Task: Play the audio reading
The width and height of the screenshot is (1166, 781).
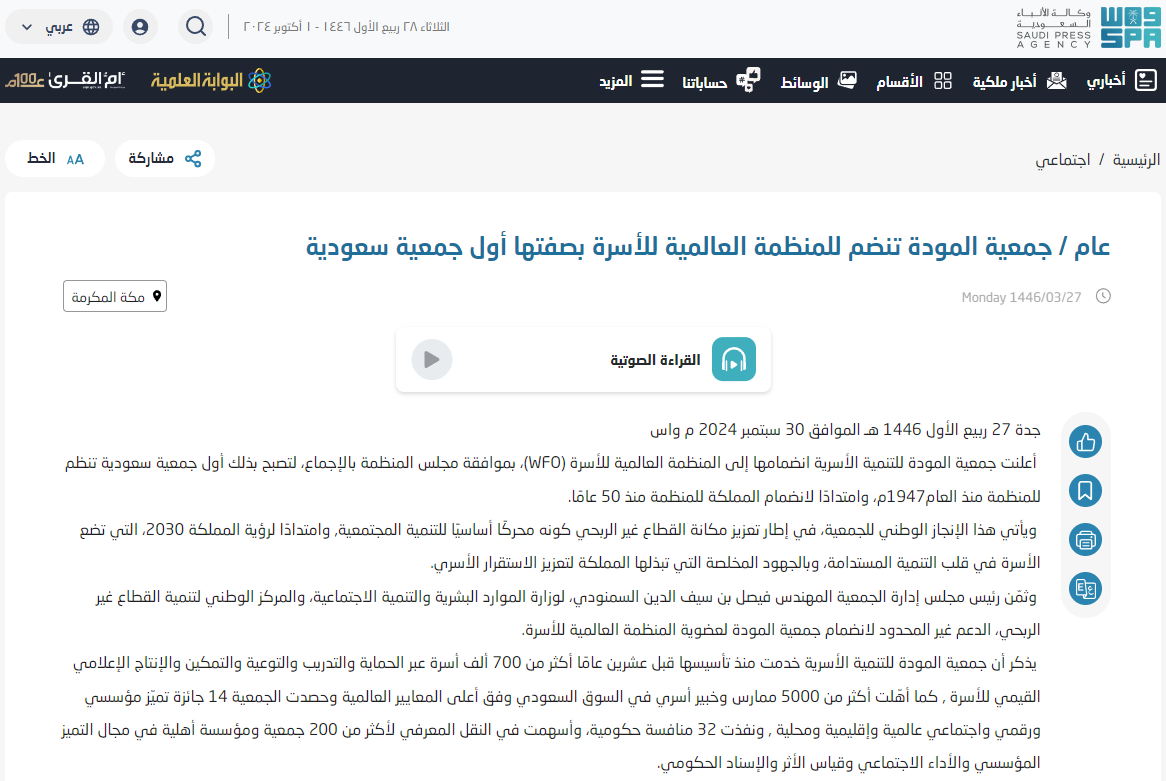Action: (432, 360)
